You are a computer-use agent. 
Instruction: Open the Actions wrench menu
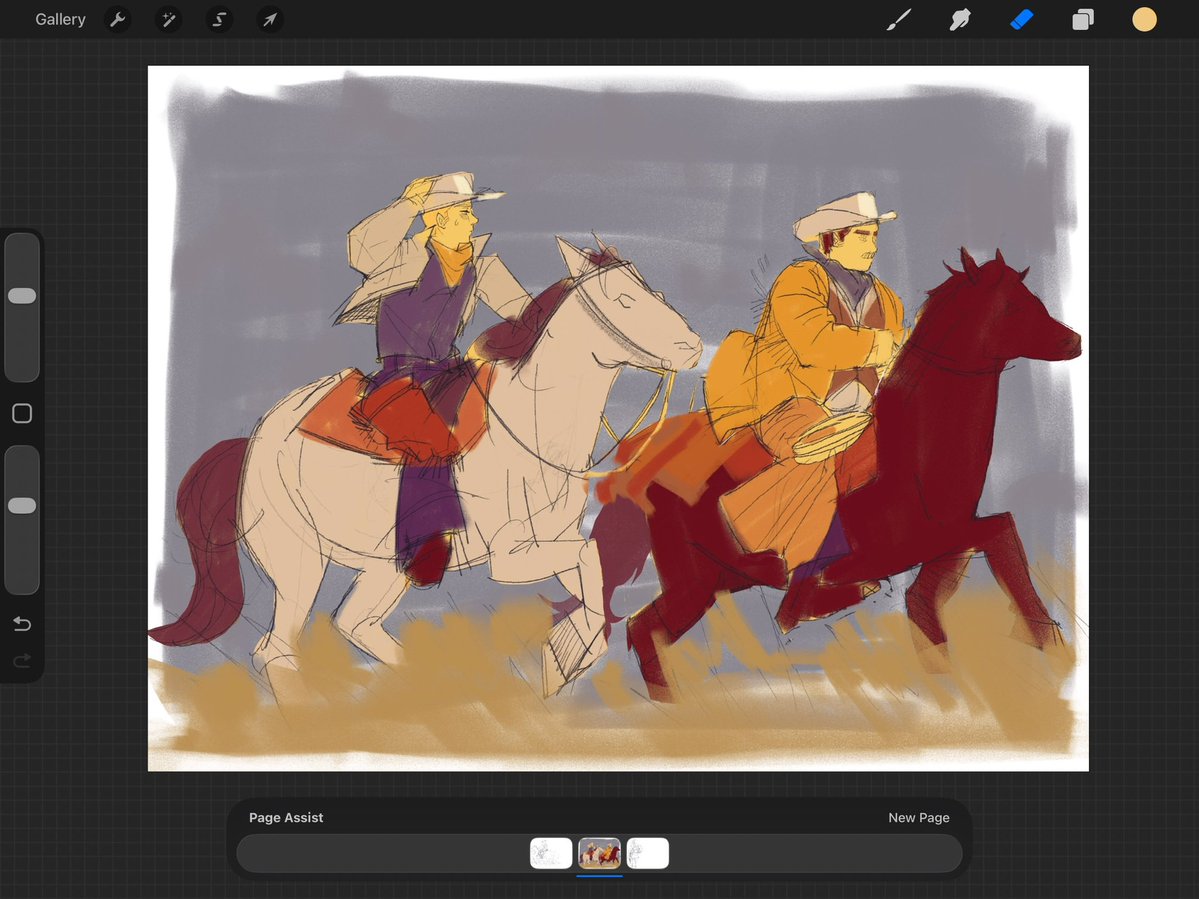point(118,19)
